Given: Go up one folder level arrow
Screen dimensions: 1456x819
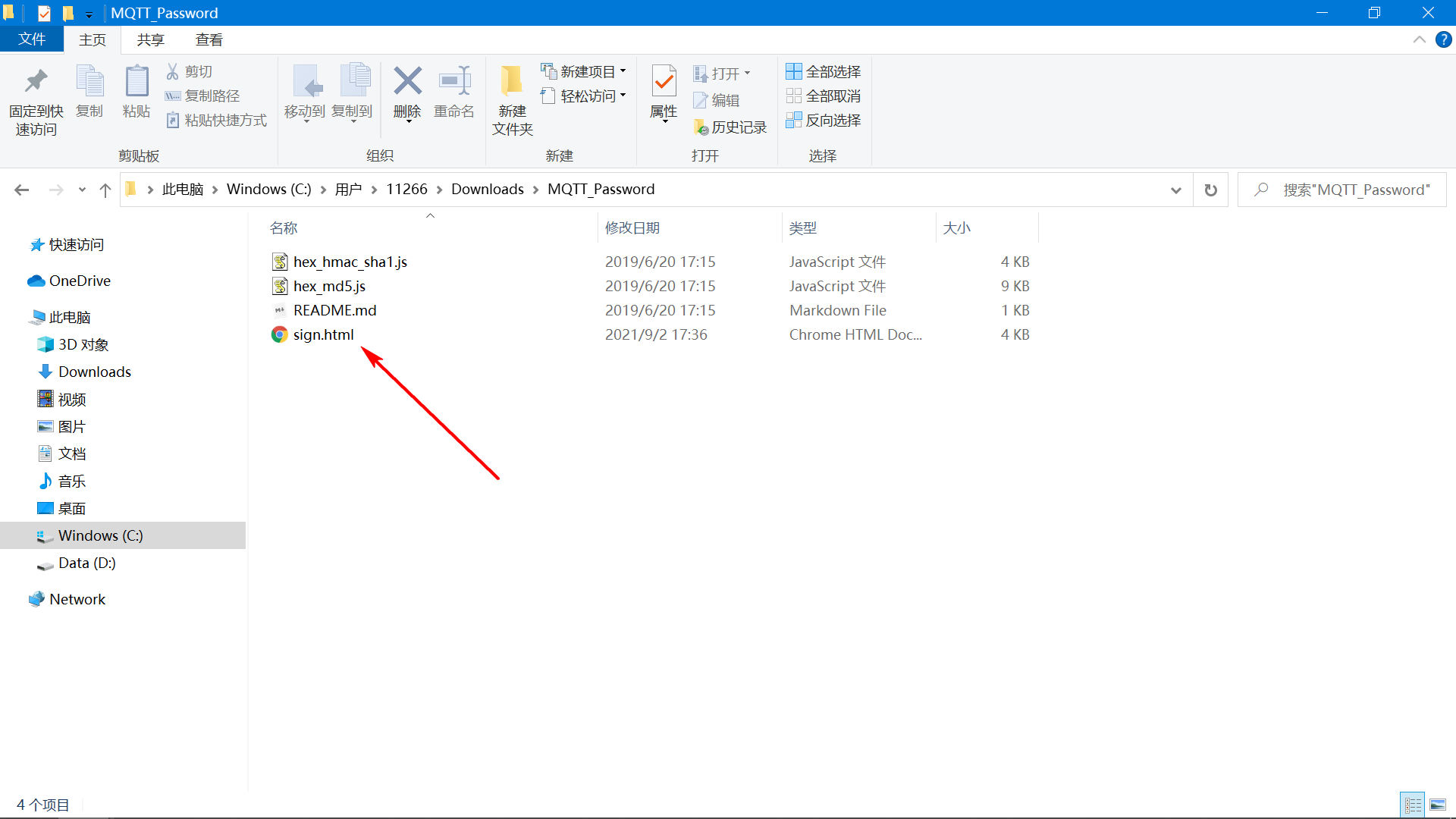Looking at the screenshot, I should 105,190.
